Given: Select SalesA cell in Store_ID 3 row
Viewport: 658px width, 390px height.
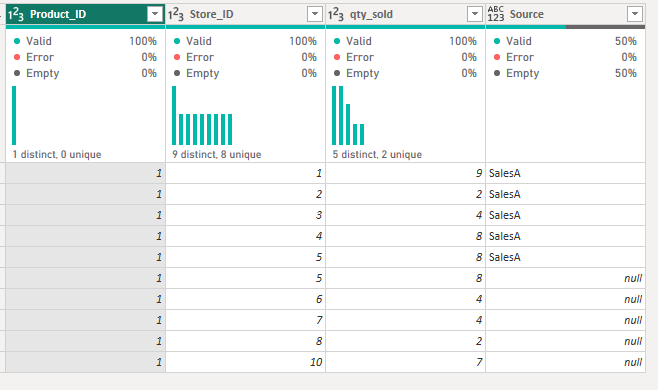Looking at the screenshot, I should coord(565,215).
